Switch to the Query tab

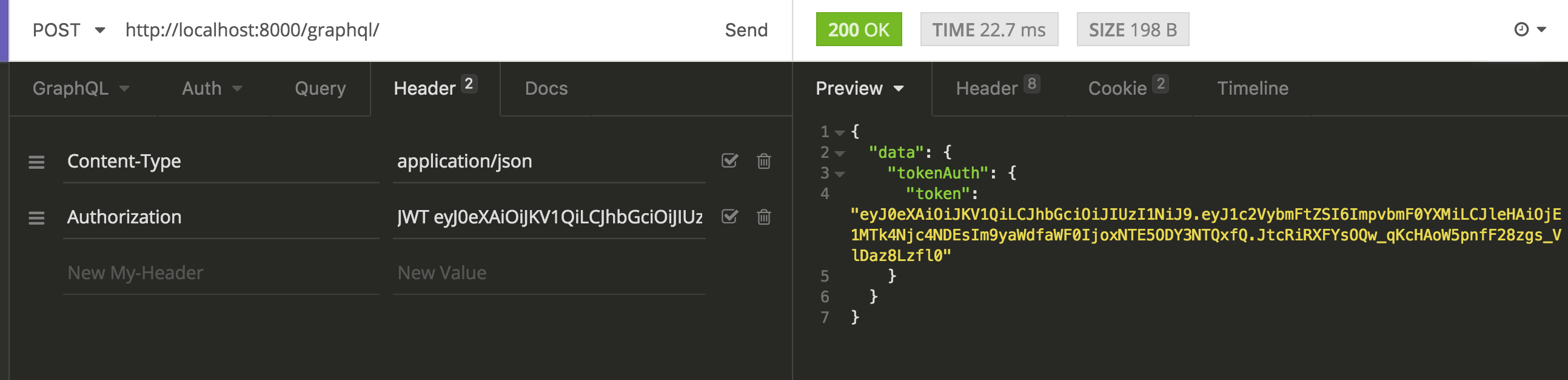point(320,88)
